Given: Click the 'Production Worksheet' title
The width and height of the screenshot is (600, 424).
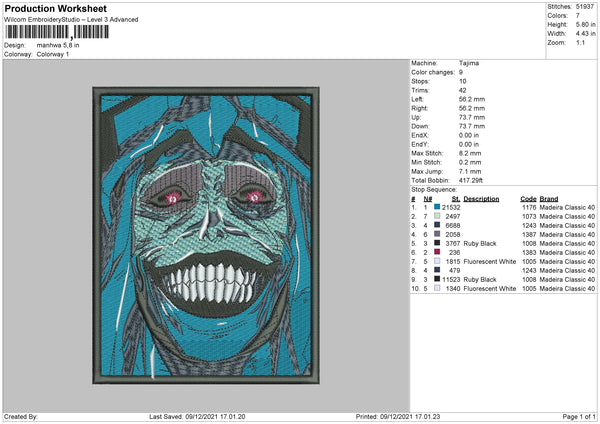Looking at the screenshot, I should click(x=55, y=8).
